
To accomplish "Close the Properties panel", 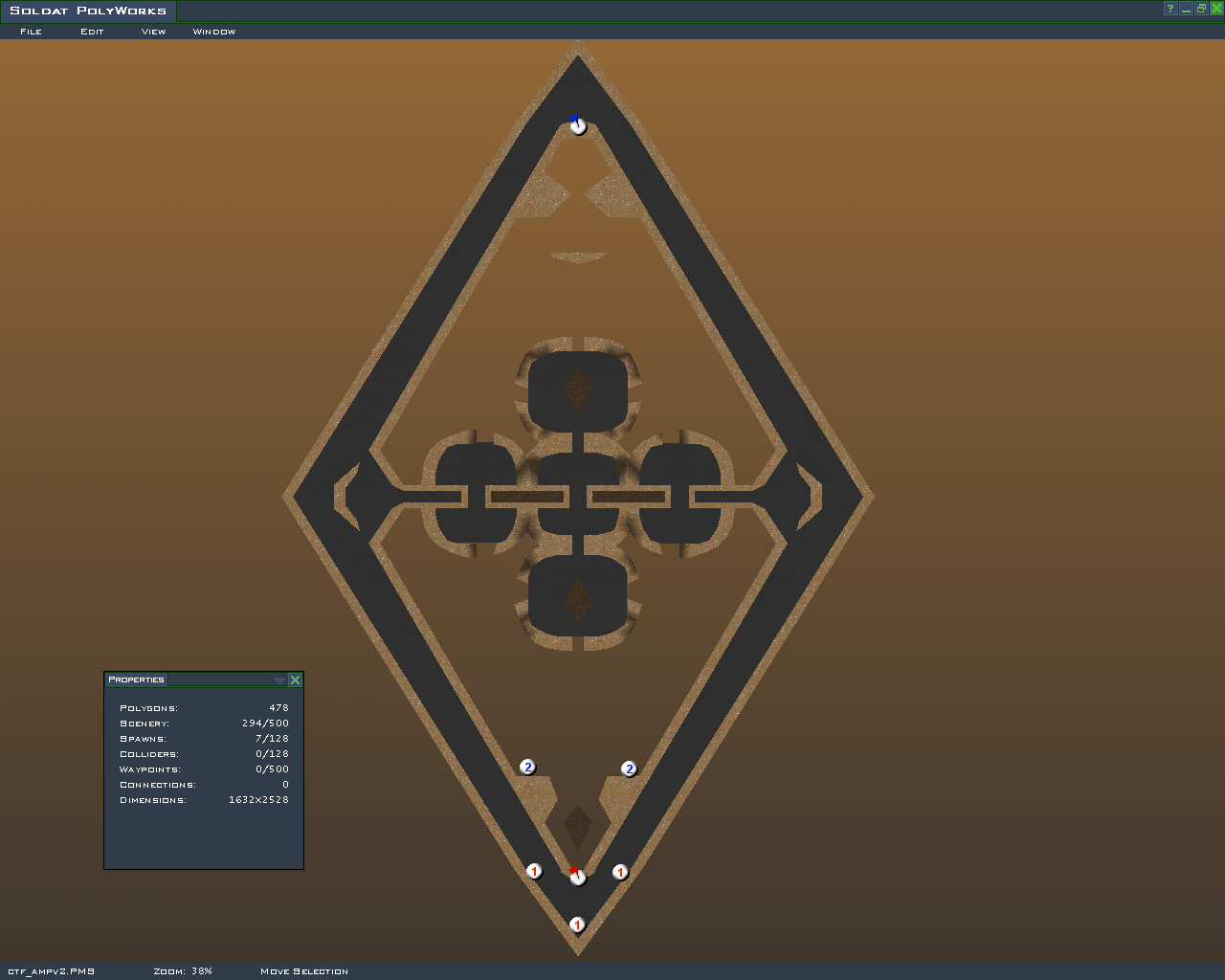I will coord(295,680).
